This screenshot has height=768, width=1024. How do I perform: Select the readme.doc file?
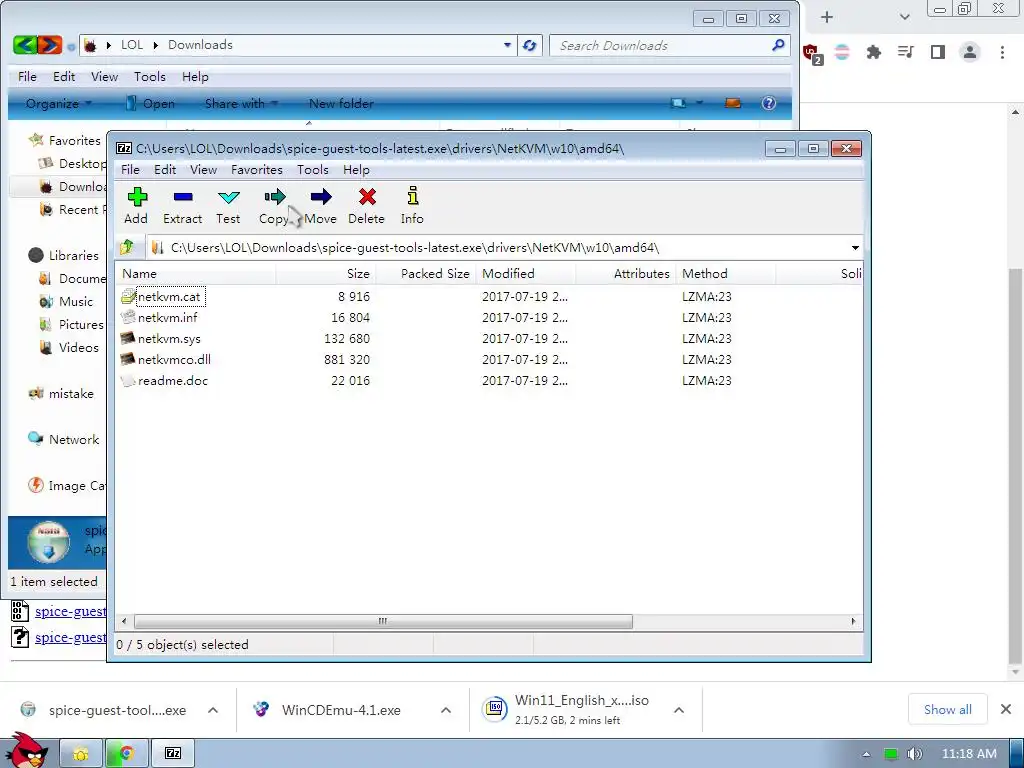(x=173, y=380)
